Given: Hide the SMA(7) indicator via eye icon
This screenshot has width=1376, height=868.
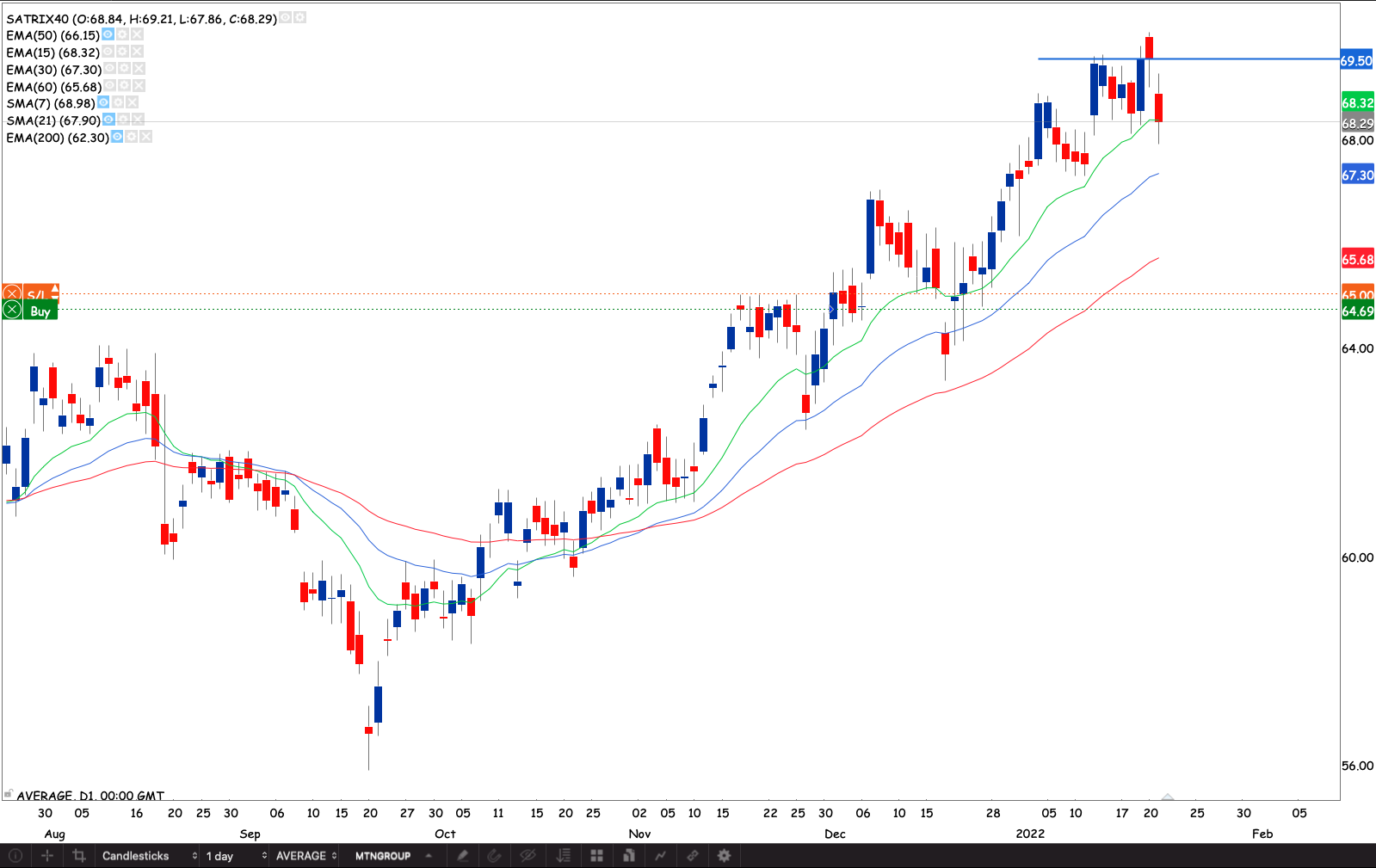Looking at the screenshot, I should coord(103,102).
